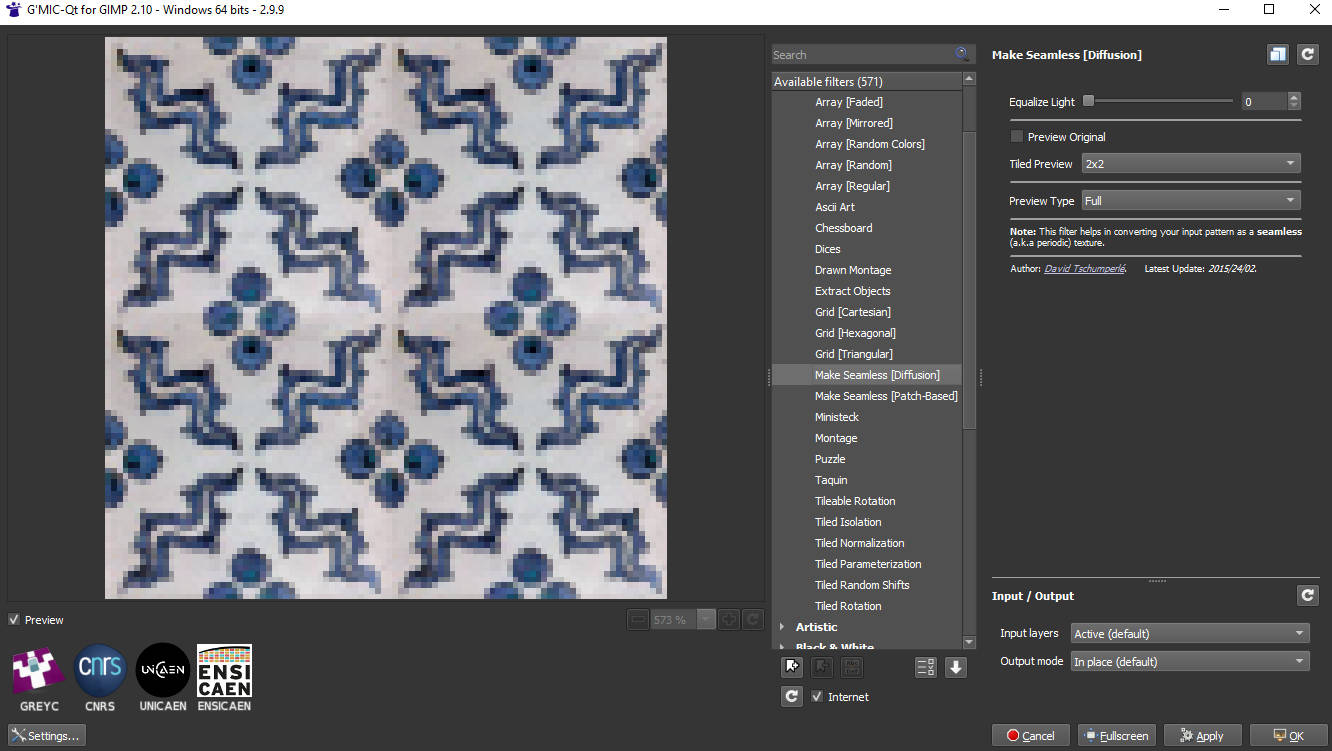This screenshot has height=751, width=1332.
Task: Uncheck the Internet checkbox
Action: tap(817, 697)
